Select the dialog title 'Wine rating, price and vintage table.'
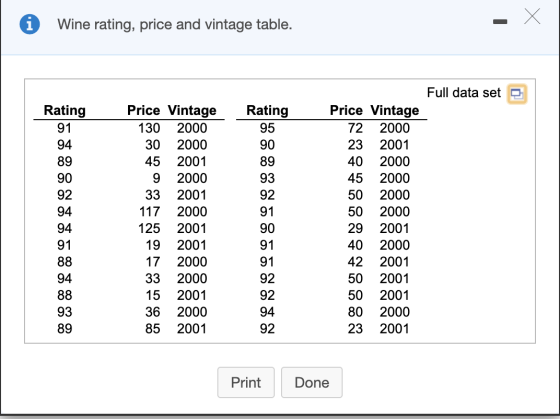 tap(175, 25)
